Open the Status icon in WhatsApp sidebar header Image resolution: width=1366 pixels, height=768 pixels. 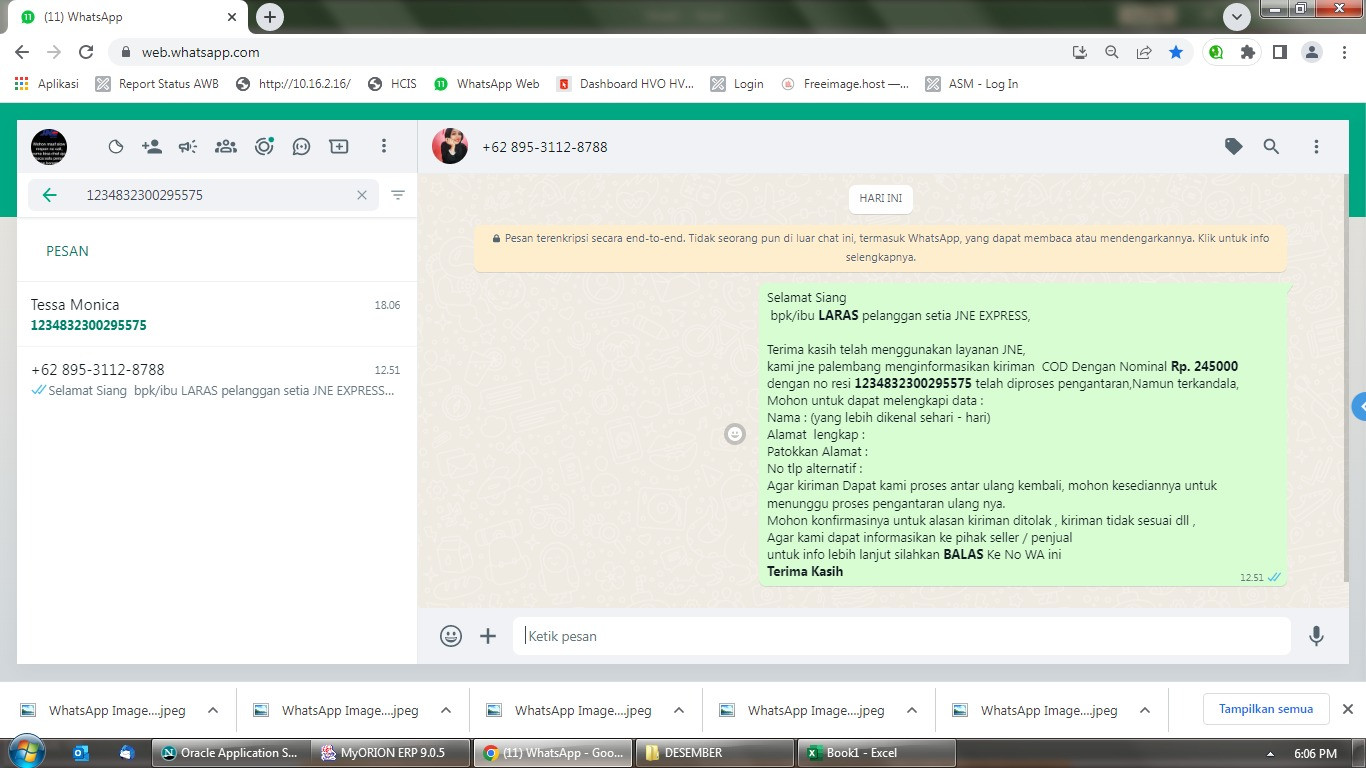116,147
